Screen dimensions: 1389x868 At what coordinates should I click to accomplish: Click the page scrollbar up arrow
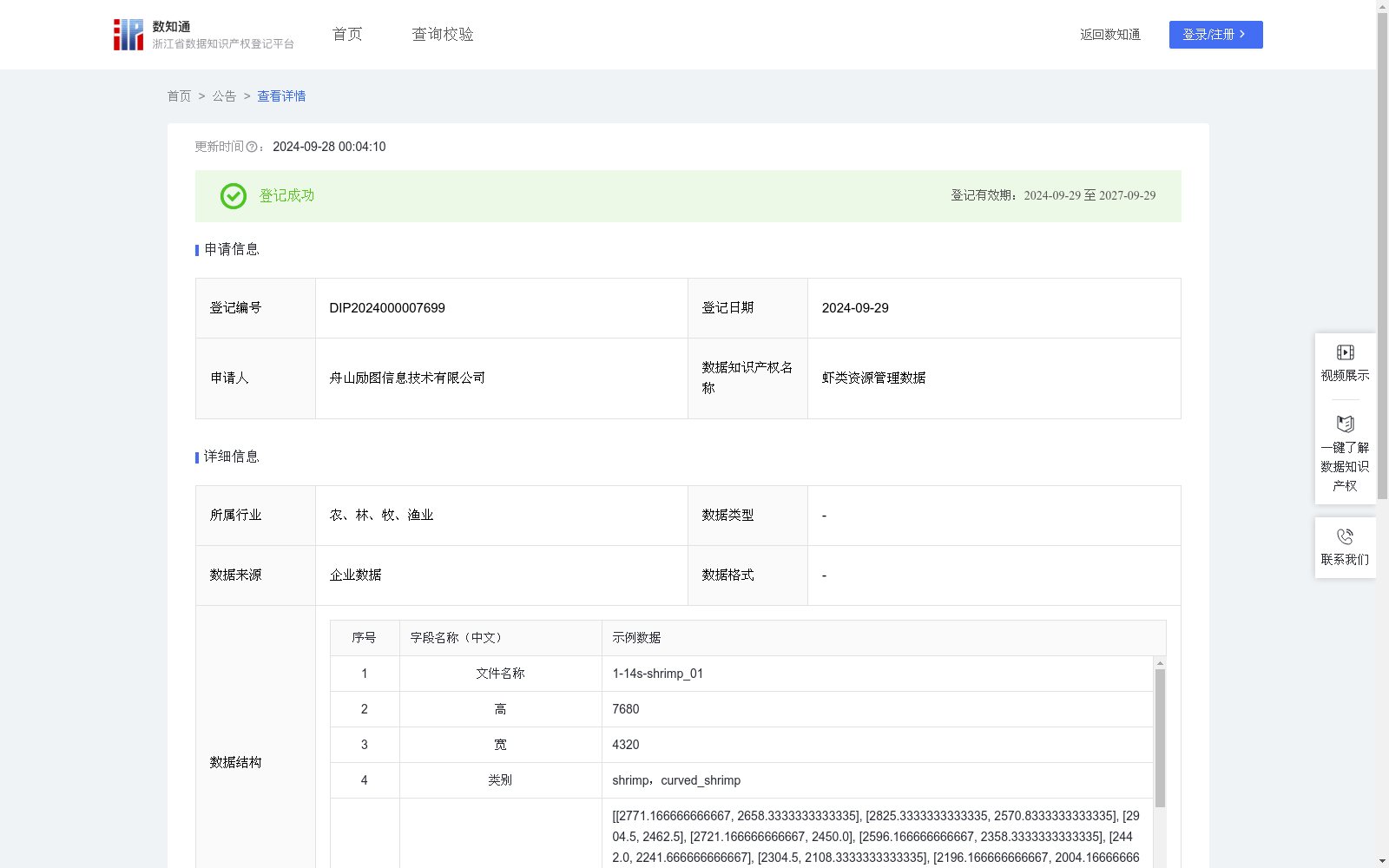(1382, 6)
